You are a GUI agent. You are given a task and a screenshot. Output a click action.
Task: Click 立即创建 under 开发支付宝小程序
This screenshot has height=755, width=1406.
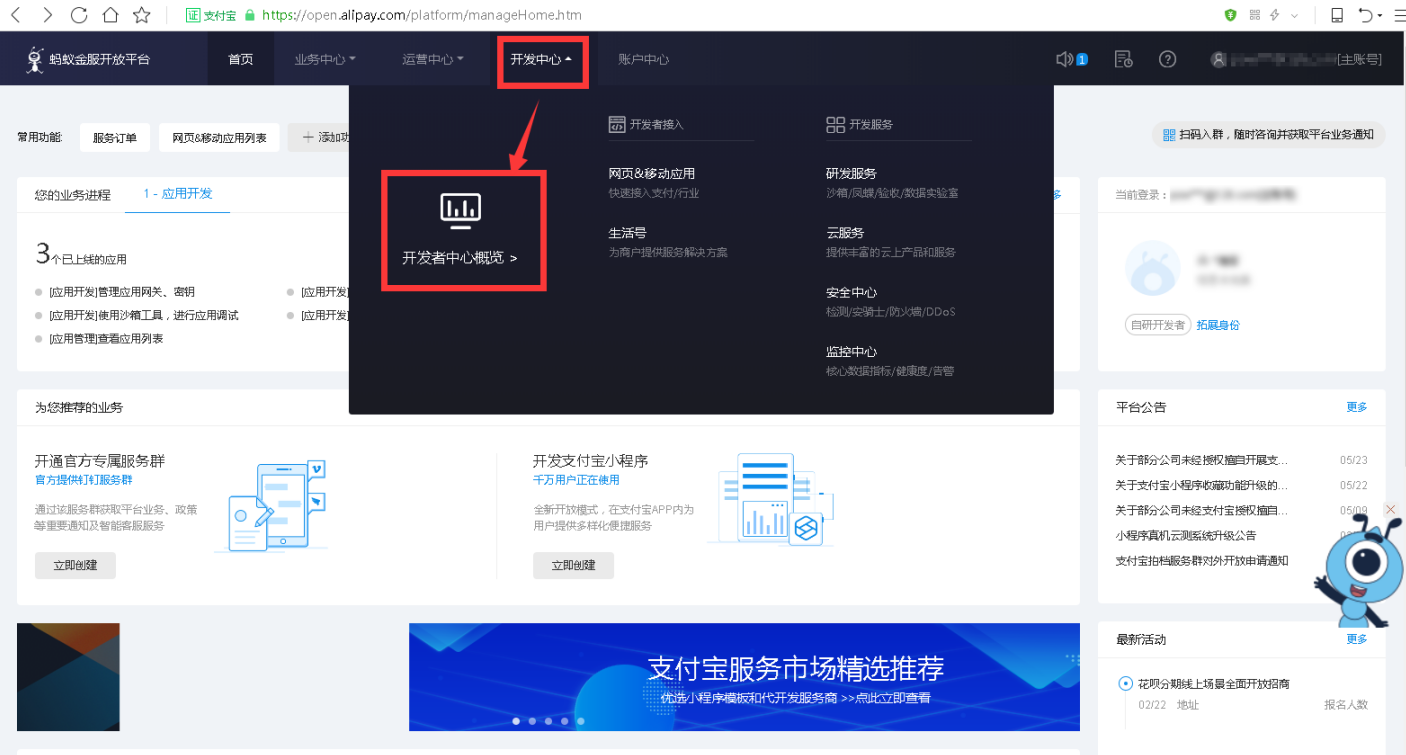(573, 565)
